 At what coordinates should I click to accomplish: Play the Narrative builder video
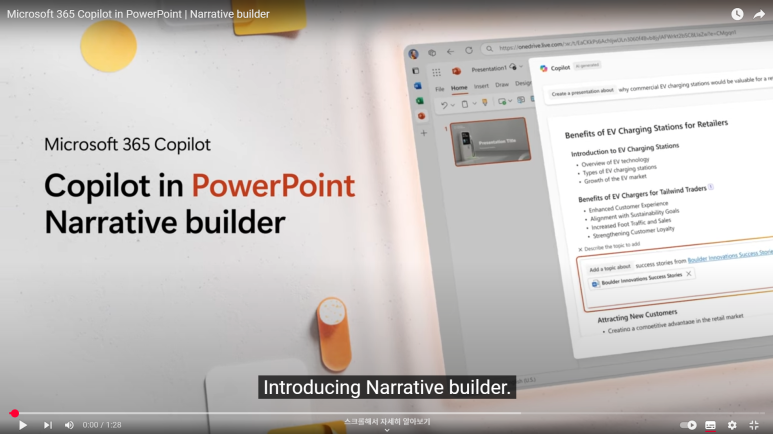pyautogui.click(x=23, y=425)
